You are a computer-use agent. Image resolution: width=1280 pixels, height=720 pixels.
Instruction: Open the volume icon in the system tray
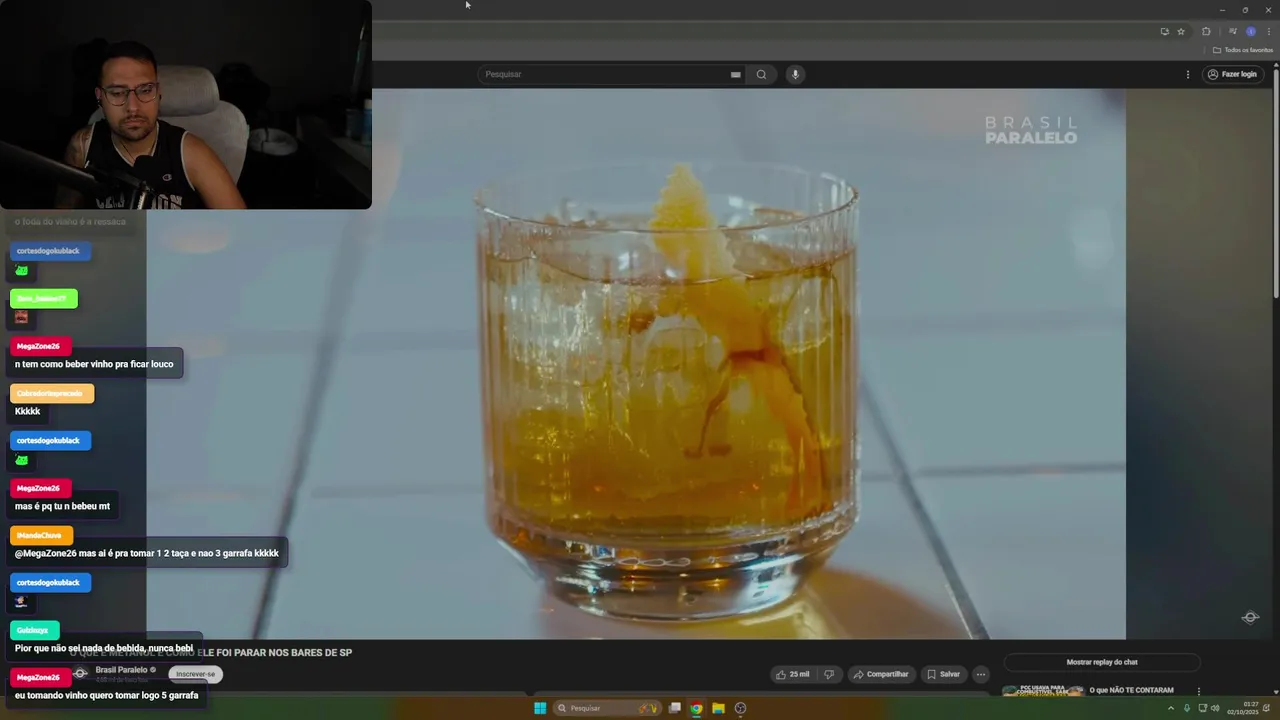coord(1215,708)
